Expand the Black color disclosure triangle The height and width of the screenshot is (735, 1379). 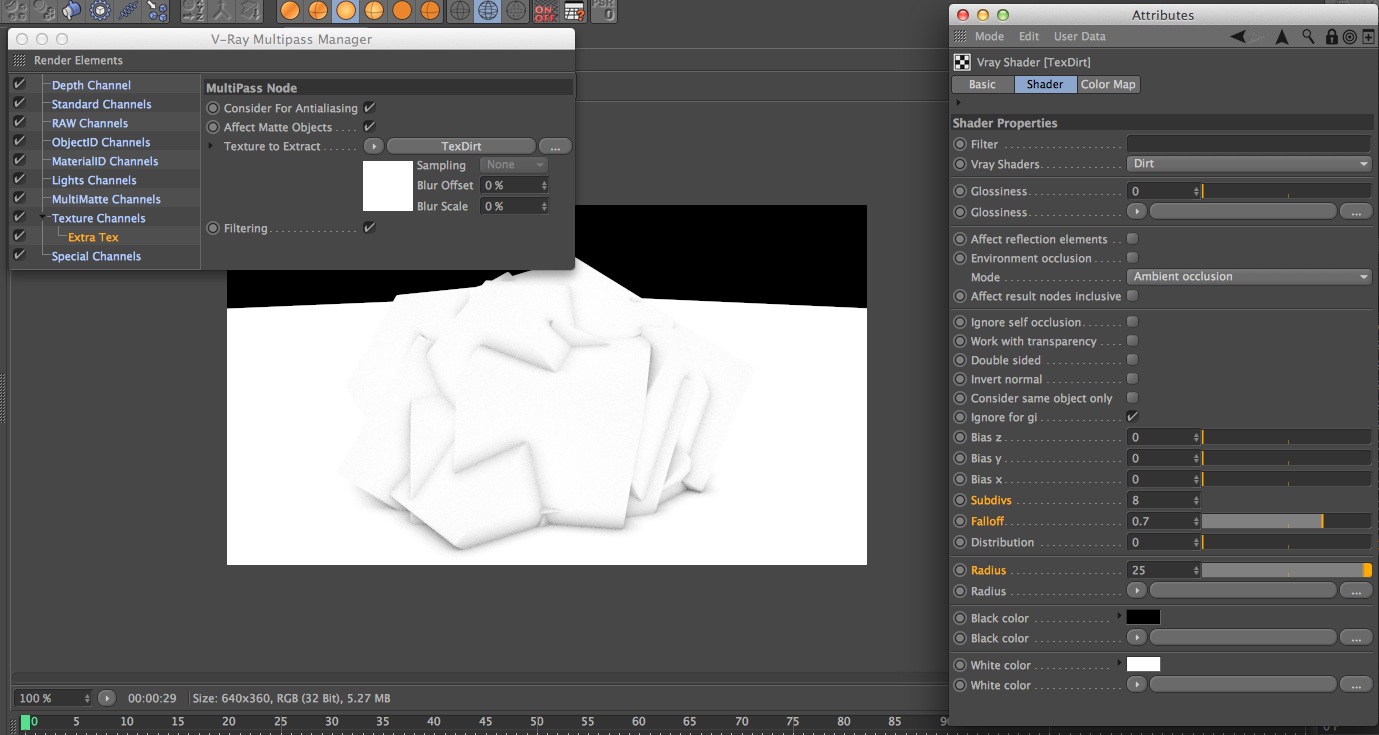(1120, 617)
